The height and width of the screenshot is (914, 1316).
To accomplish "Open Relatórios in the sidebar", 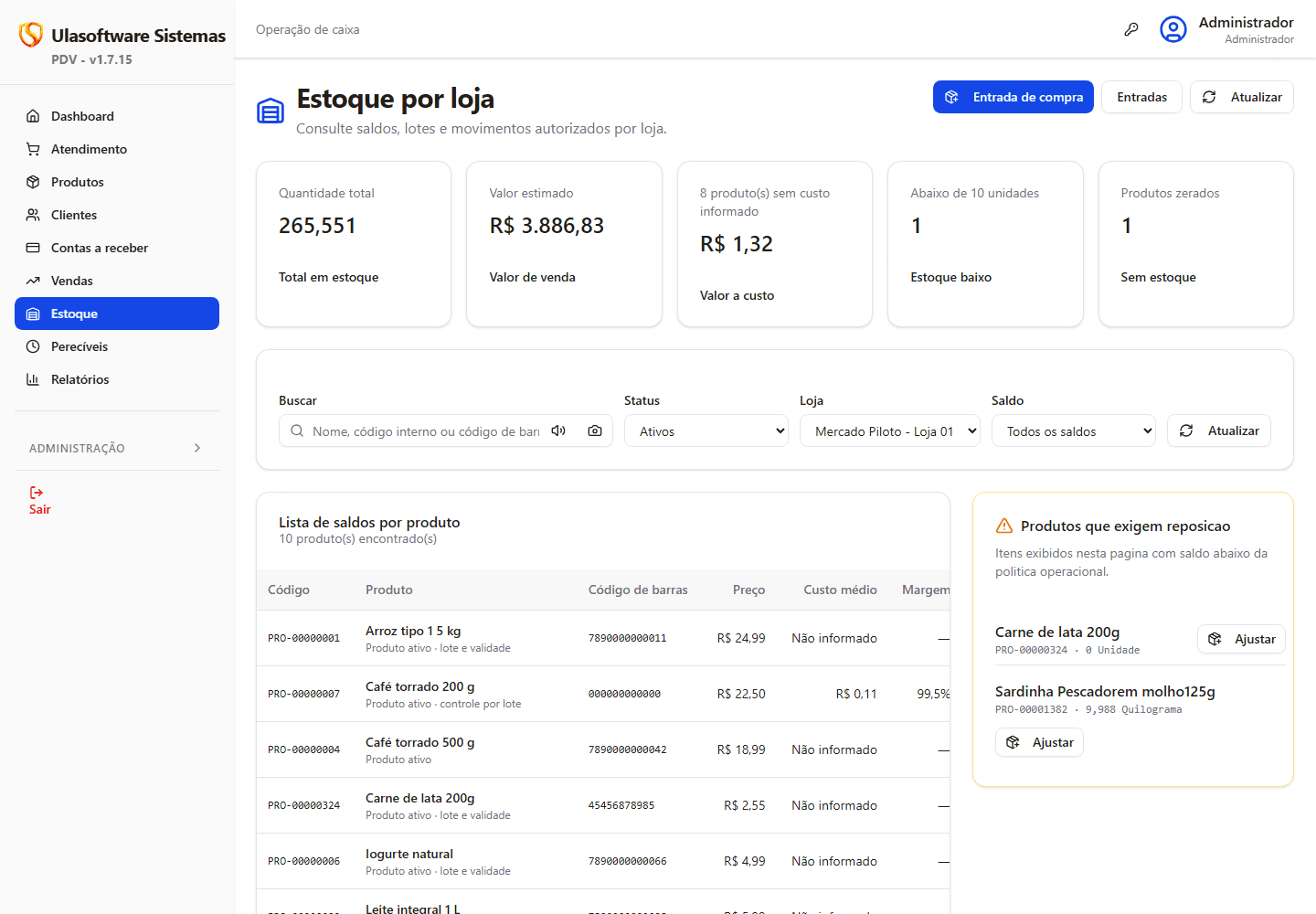I will coord(117,379).
